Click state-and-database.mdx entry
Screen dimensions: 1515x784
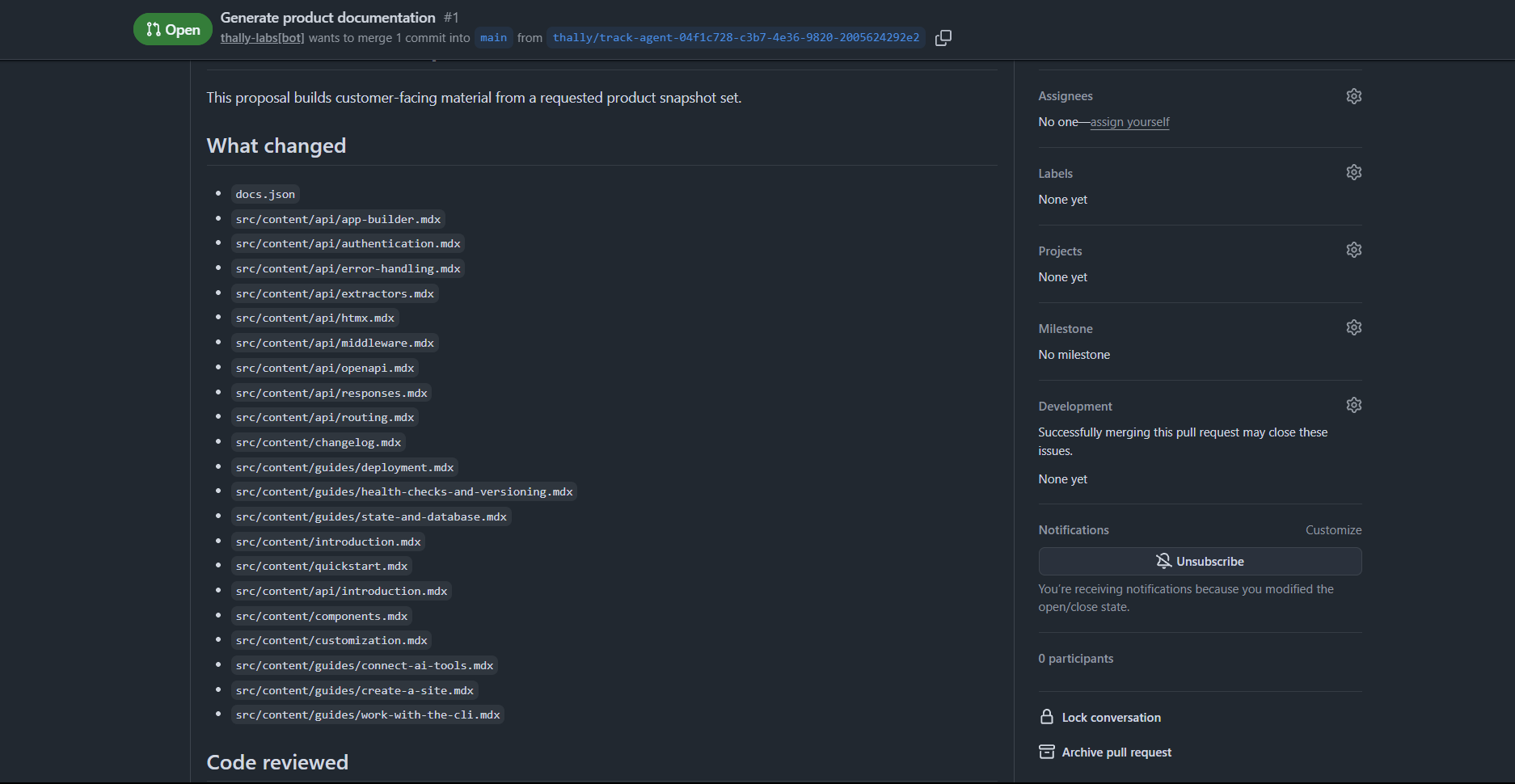click(371, 516)
